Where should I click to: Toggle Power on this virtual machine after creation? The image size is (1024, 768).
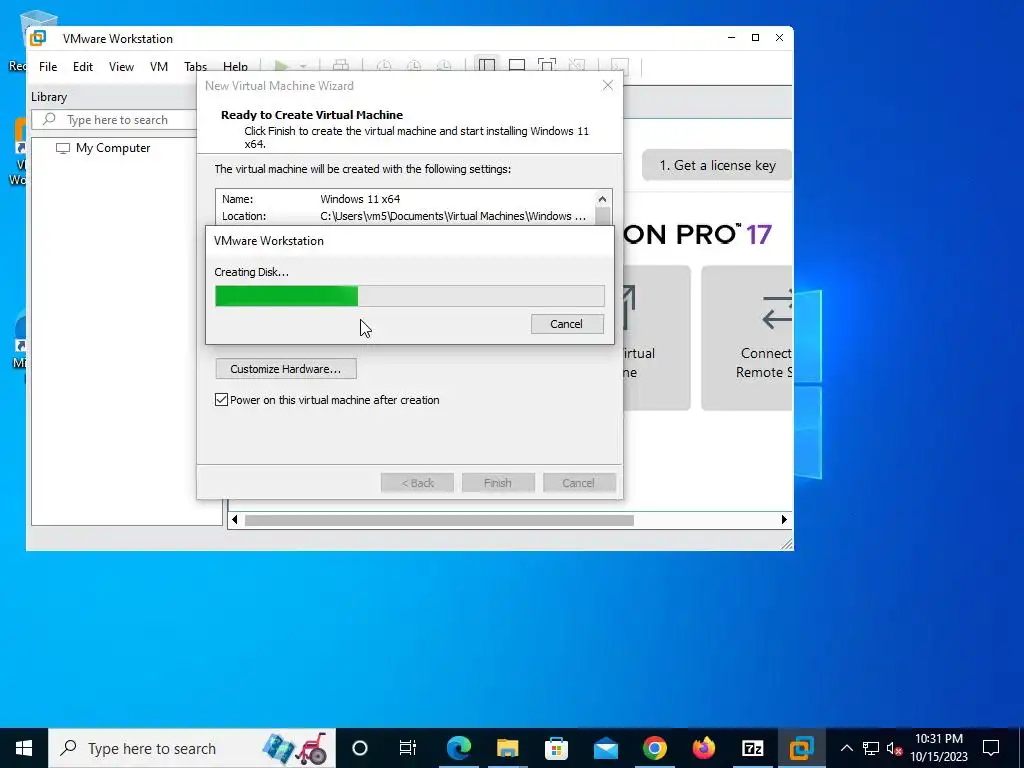pos(221,400)
